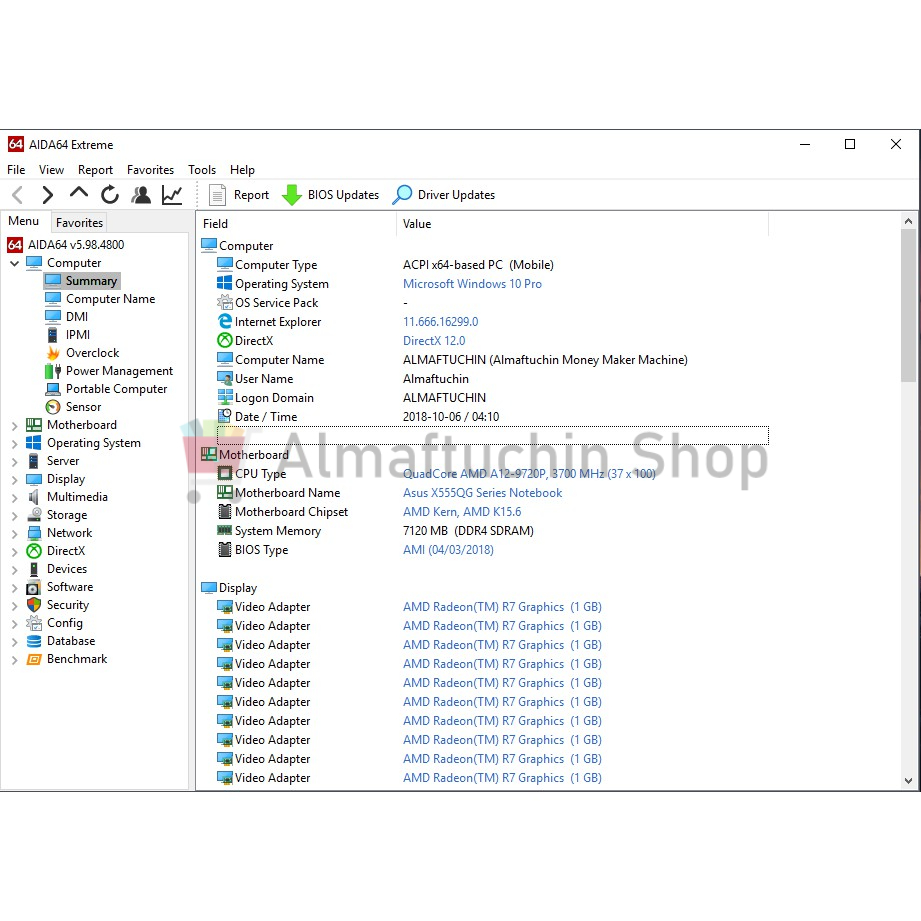
Task: Click the AMD Kern, AMD K15.6 link
Action: pyautogui.click(x=462, y=512)
